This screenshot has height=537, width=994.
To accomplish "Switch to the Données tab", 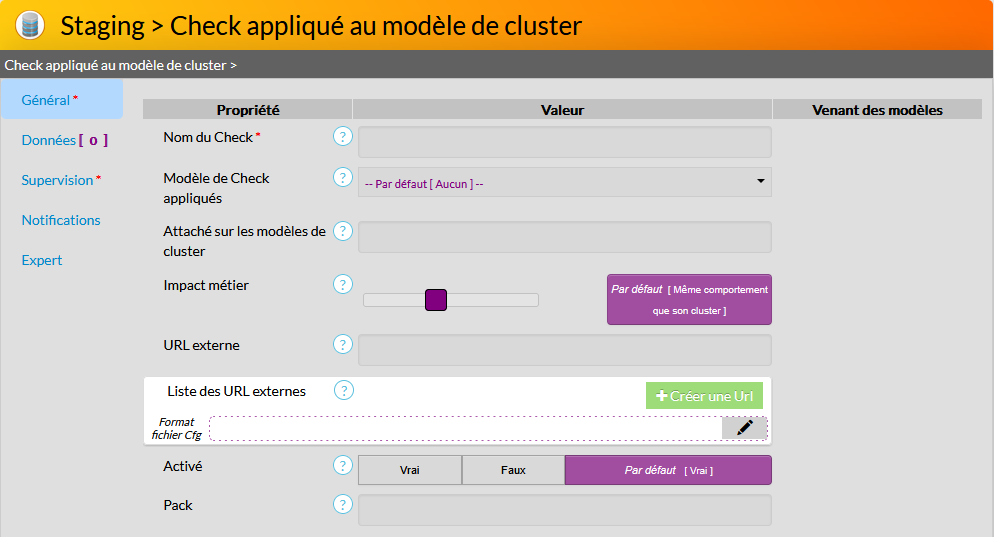I will pos(63,140).
